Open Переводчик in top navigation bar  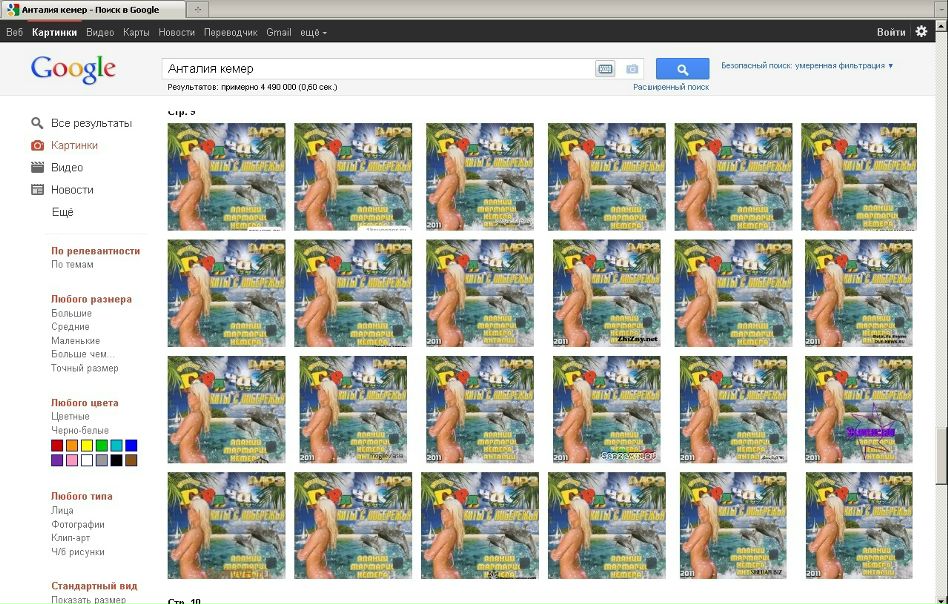230,33
